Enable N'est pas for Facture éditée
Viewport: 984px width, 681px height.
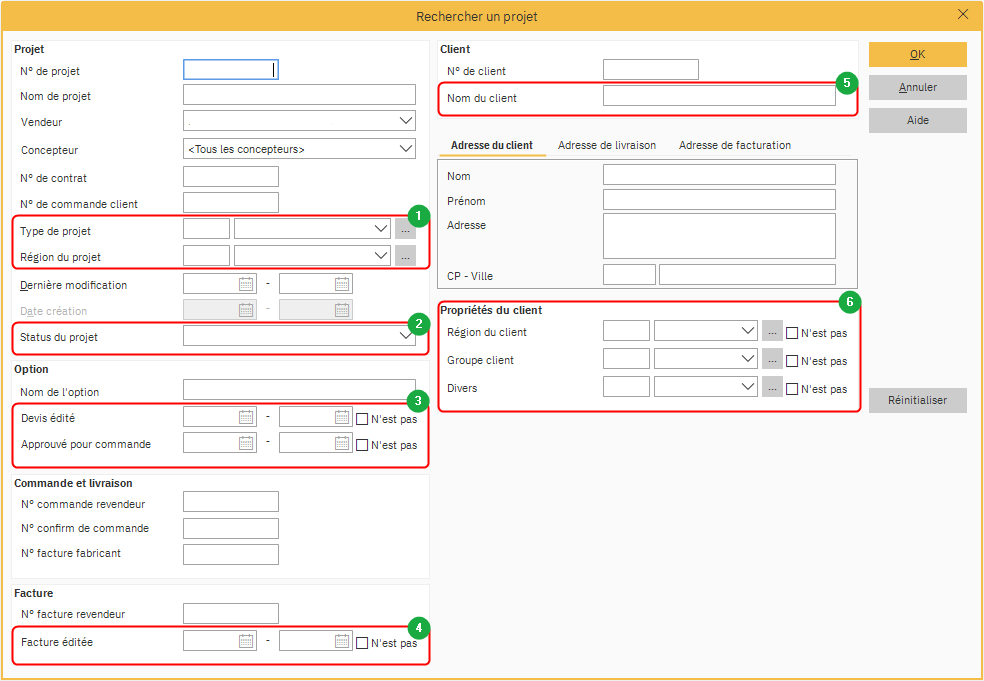(x=362, y=643)
